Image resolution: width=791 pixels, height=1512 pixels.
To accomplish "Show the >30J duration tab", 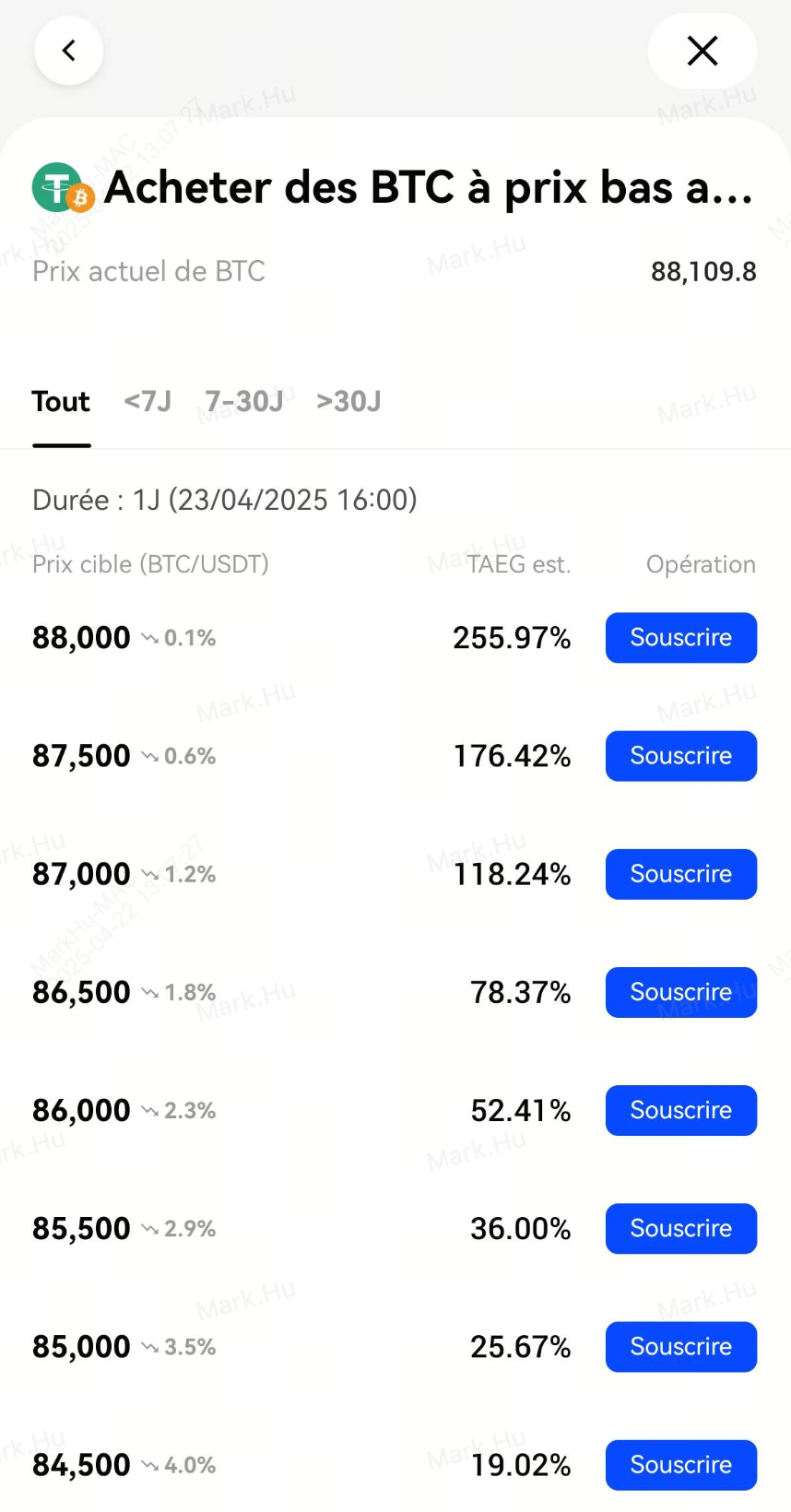I will tap(348, 402).
